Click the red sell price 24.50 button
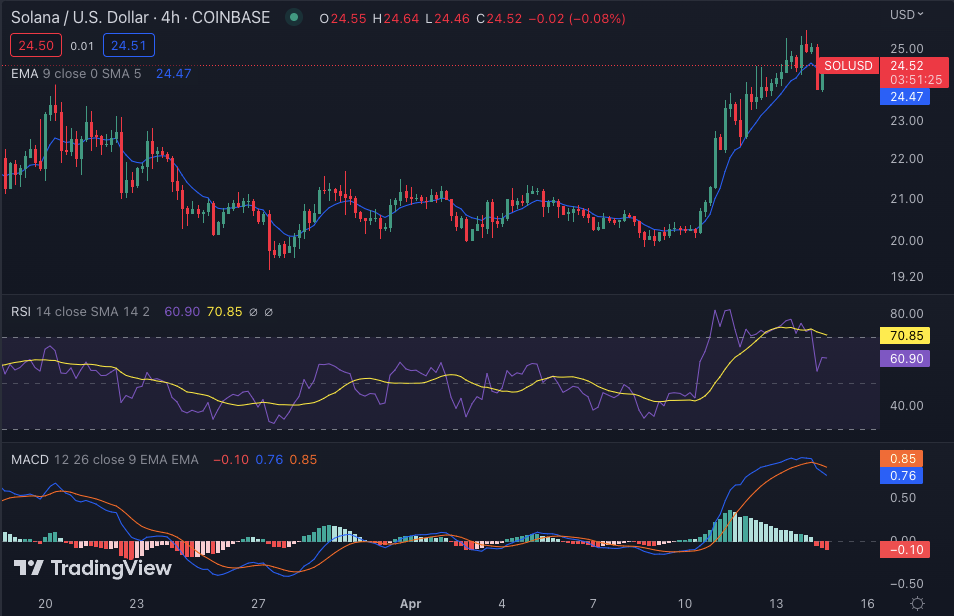This screenshot has width=954, height=616. (x=36, y=46)
